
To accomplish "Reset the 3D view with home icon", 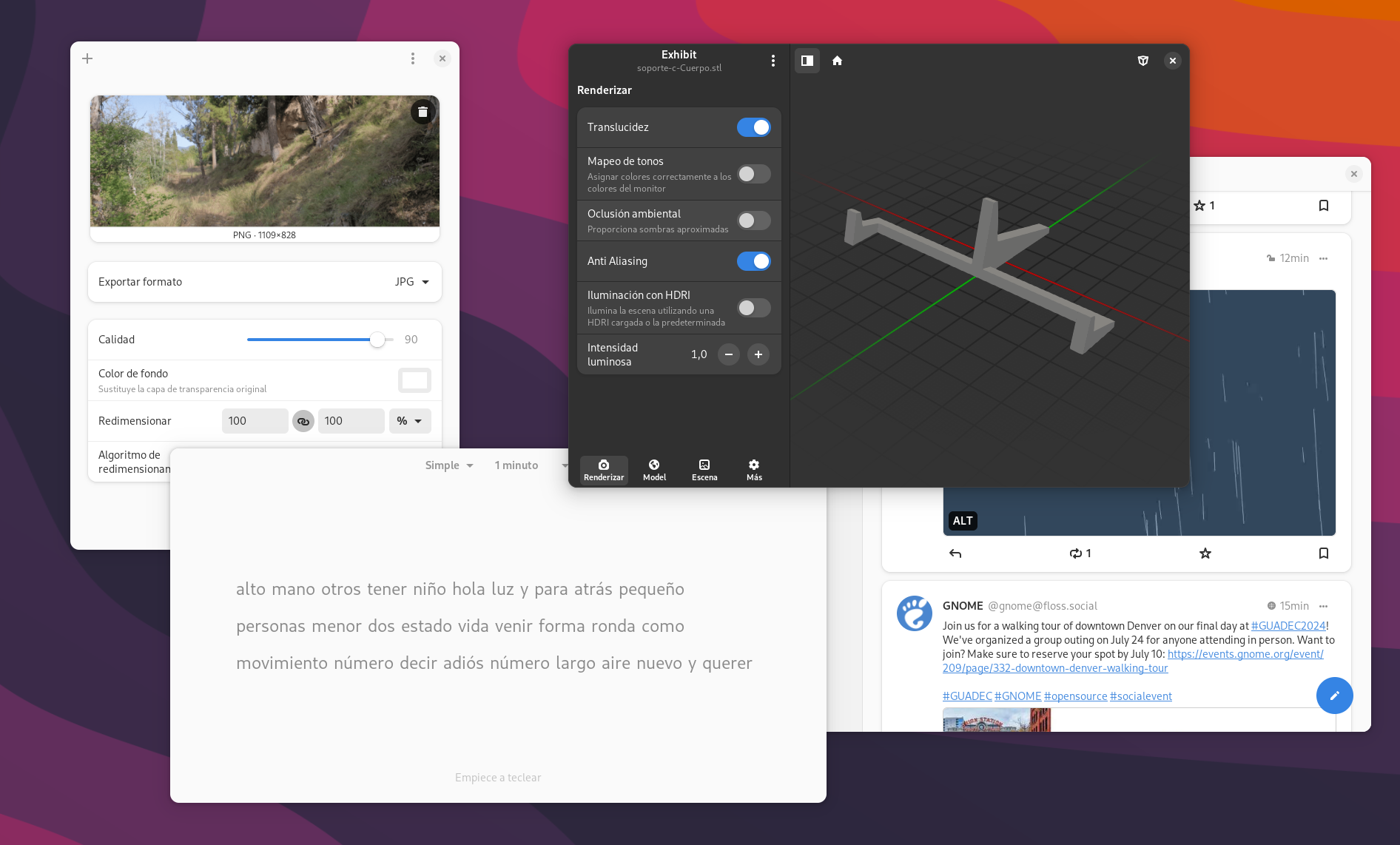I will click(x=837, y=61).
